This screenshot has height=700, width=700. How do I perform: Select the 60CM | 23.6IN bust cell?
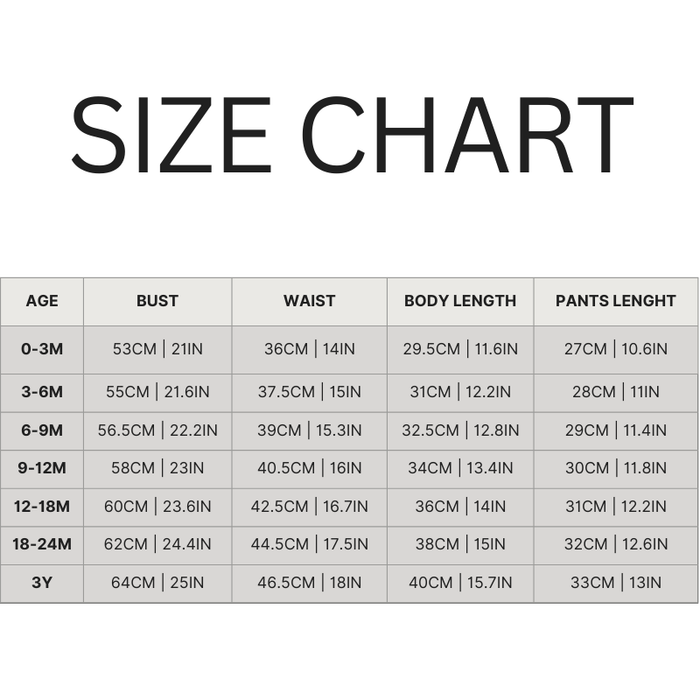pyautogui.click(x=158, y=506)
